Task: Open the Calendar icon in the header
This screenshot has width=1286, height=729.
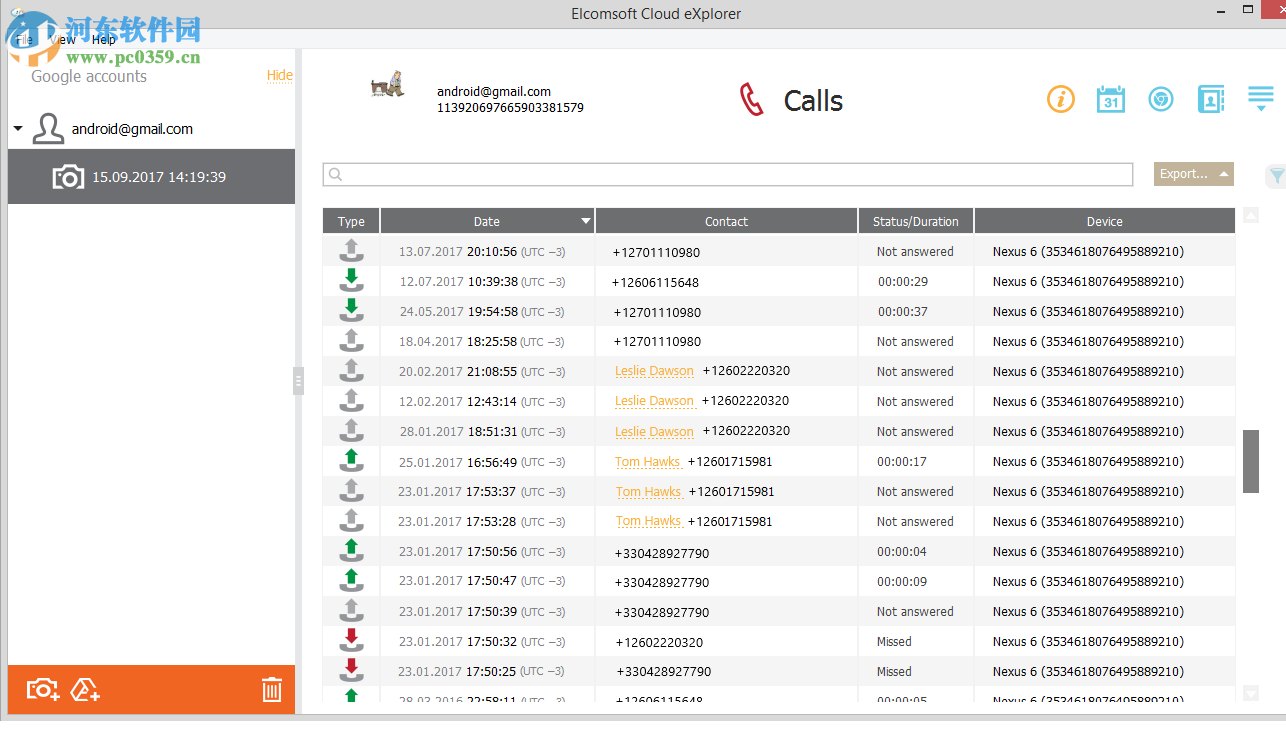Action: [1111, 99]
